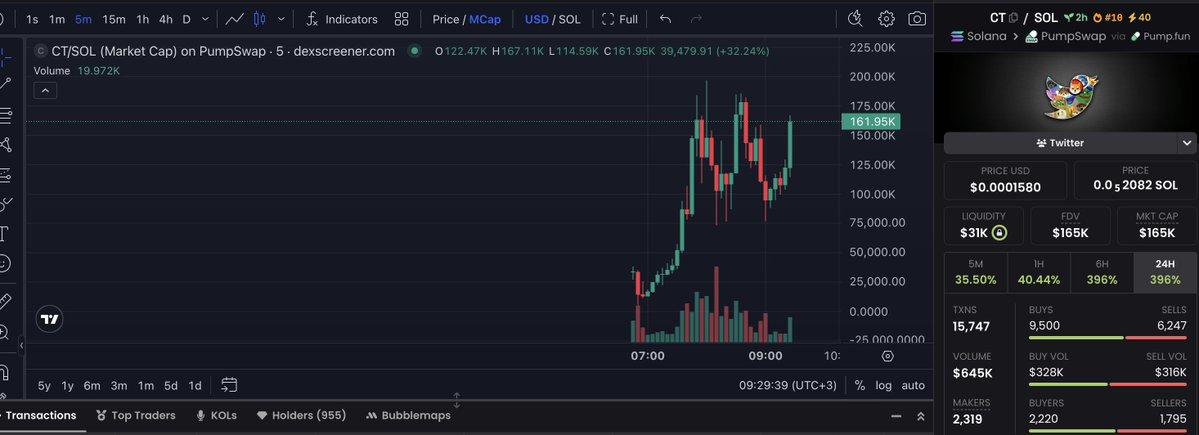Open the KOLs tab
Viewport: 1199px width, 435px height.
tap(216, 416)
